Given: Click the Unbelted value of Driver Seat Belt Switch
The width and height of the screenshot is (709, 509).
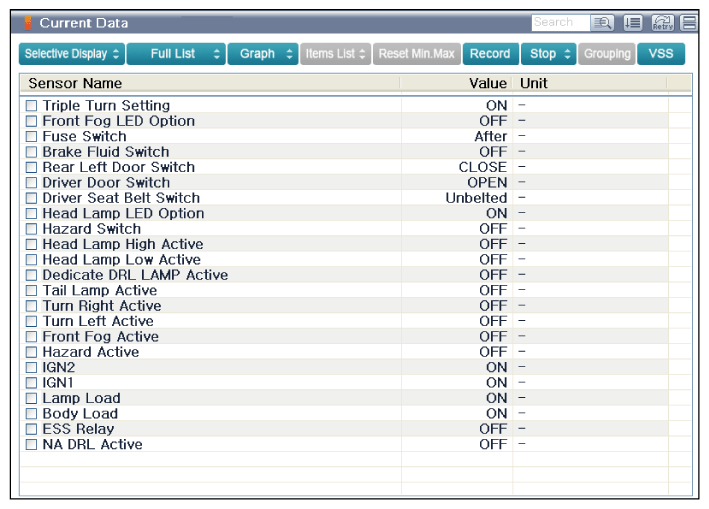Looking at the screenshot, I should (x=476, y=198).
